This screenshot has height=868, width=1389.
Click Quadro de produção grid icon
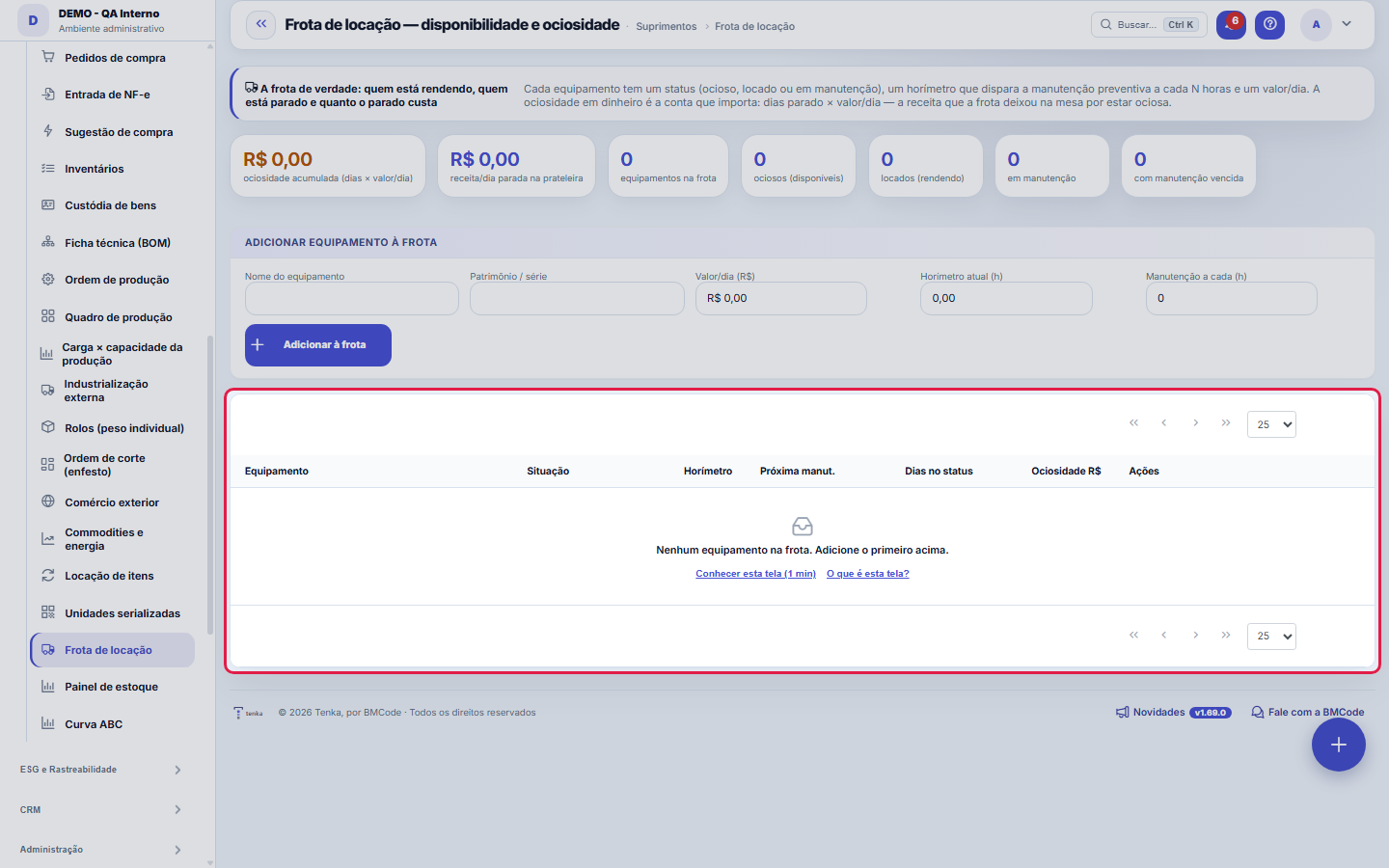pos(48,316)
